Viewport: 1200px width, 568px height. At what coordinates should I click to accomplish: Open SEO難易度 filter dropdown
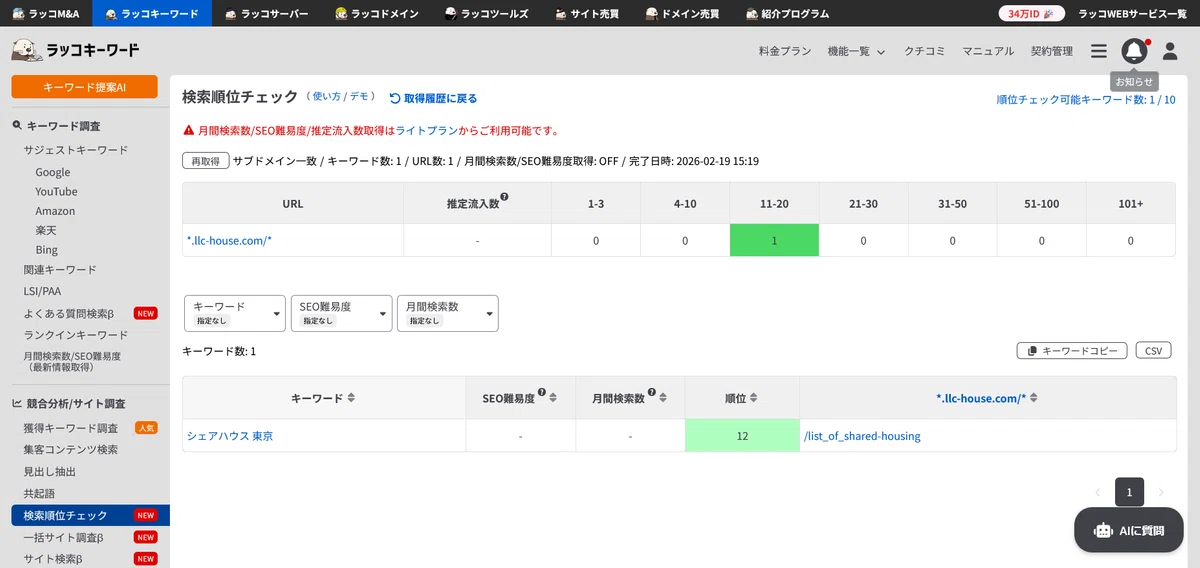point(342,313)
